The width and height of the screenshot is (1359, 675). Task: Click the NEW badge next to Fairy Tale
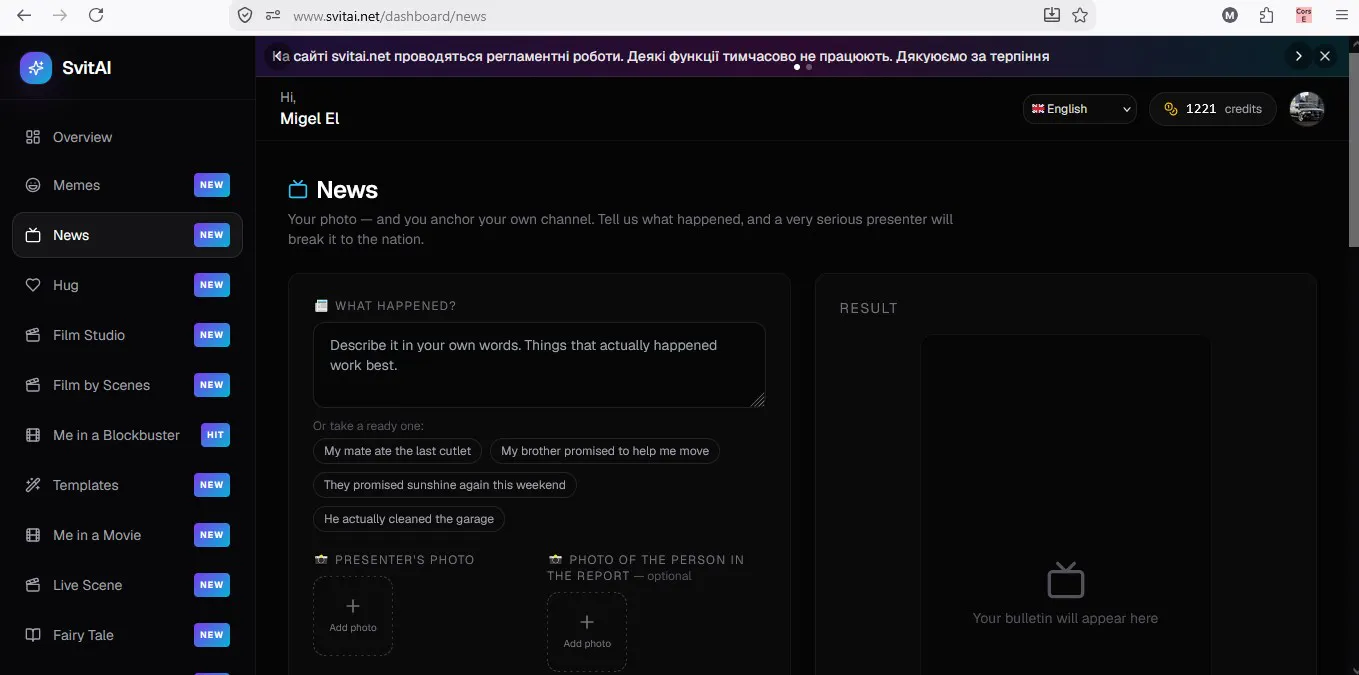coord(212,635)
